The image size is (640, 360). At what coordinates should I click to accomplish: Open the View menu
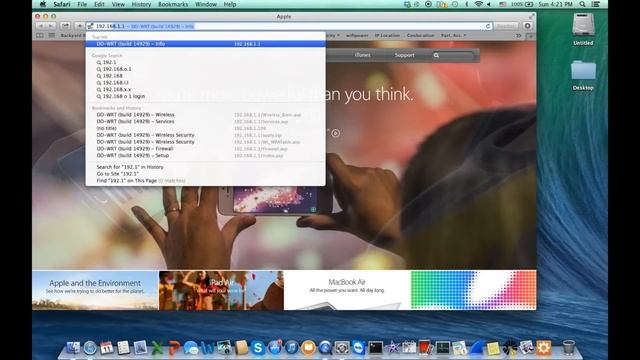pyautogui.click(x=118, y=4)
